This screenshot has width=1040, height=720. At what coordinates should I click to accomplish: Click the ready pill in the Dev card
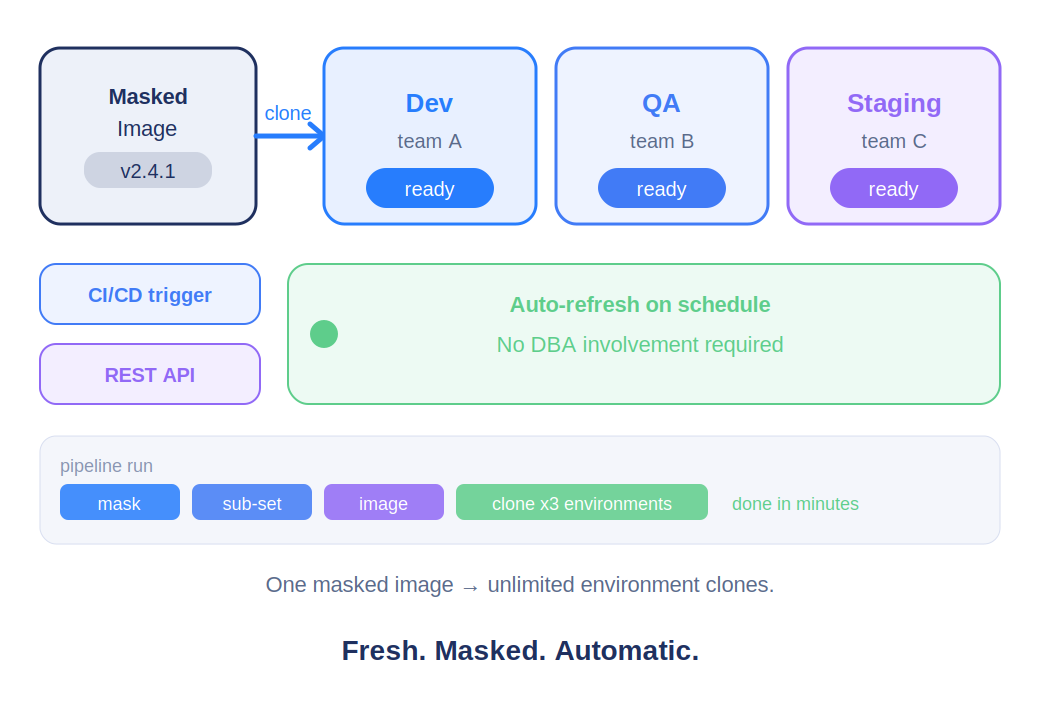[x=430, y=188]
